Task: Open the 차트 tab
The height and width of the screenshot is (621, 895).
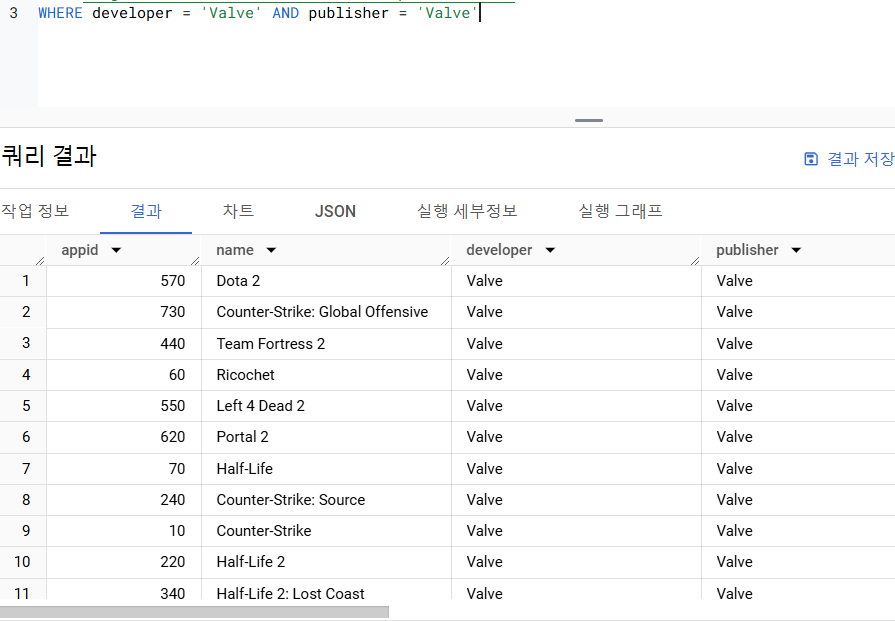Action: (238, 211)
